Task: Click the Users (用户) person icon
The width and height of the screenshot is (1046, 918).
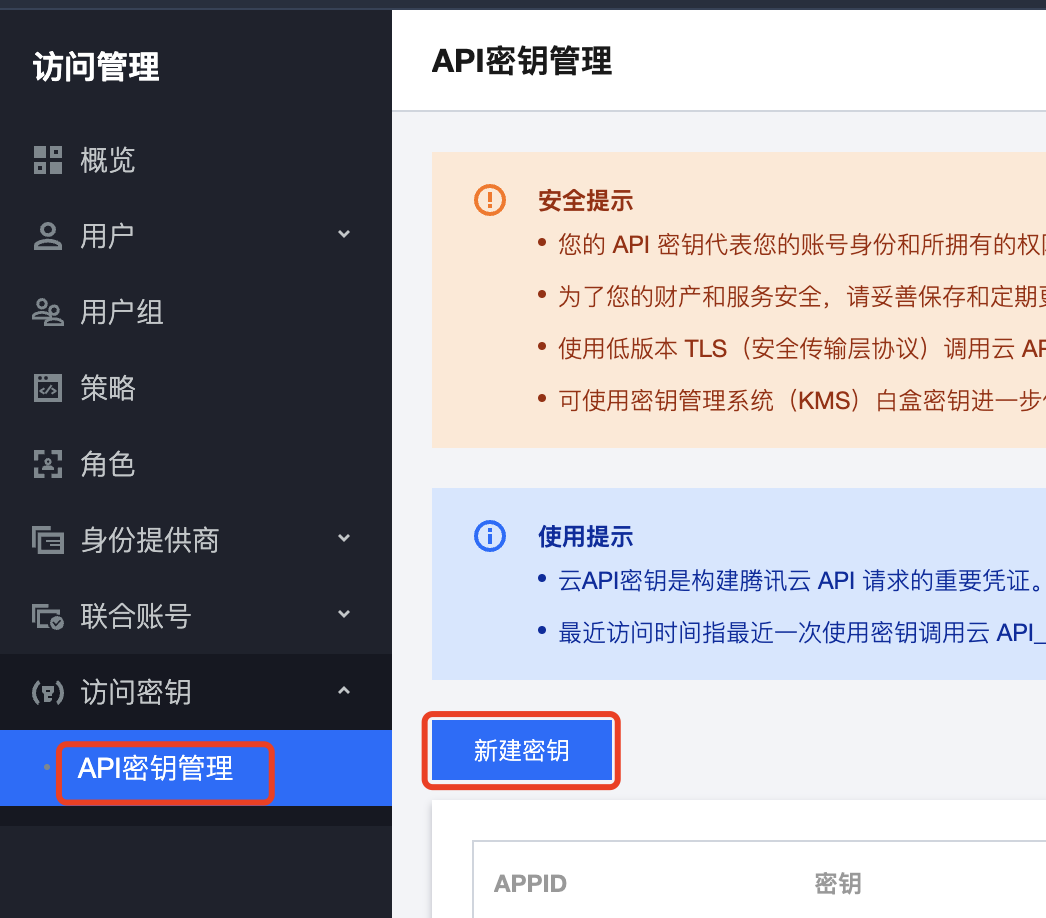Action: point(47,236)
